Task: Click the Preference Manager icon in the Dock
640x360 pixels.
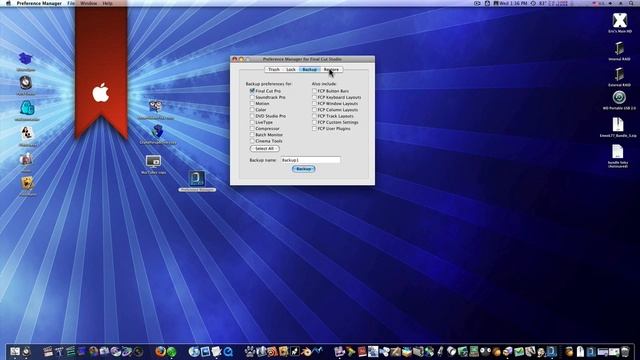Action: 551,351
